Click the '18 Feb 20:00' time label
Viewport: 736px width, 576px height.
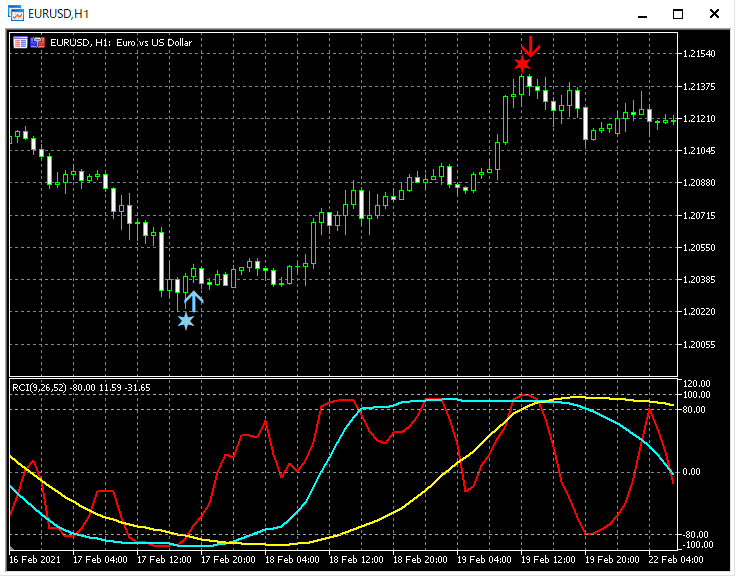420,560
